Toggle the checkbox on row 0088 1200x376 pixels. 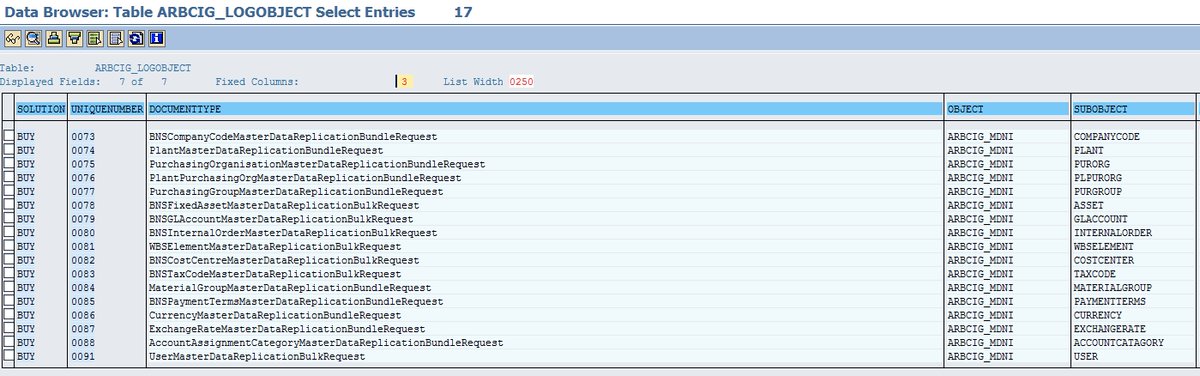pyautogui.click(x=9, y=342)
